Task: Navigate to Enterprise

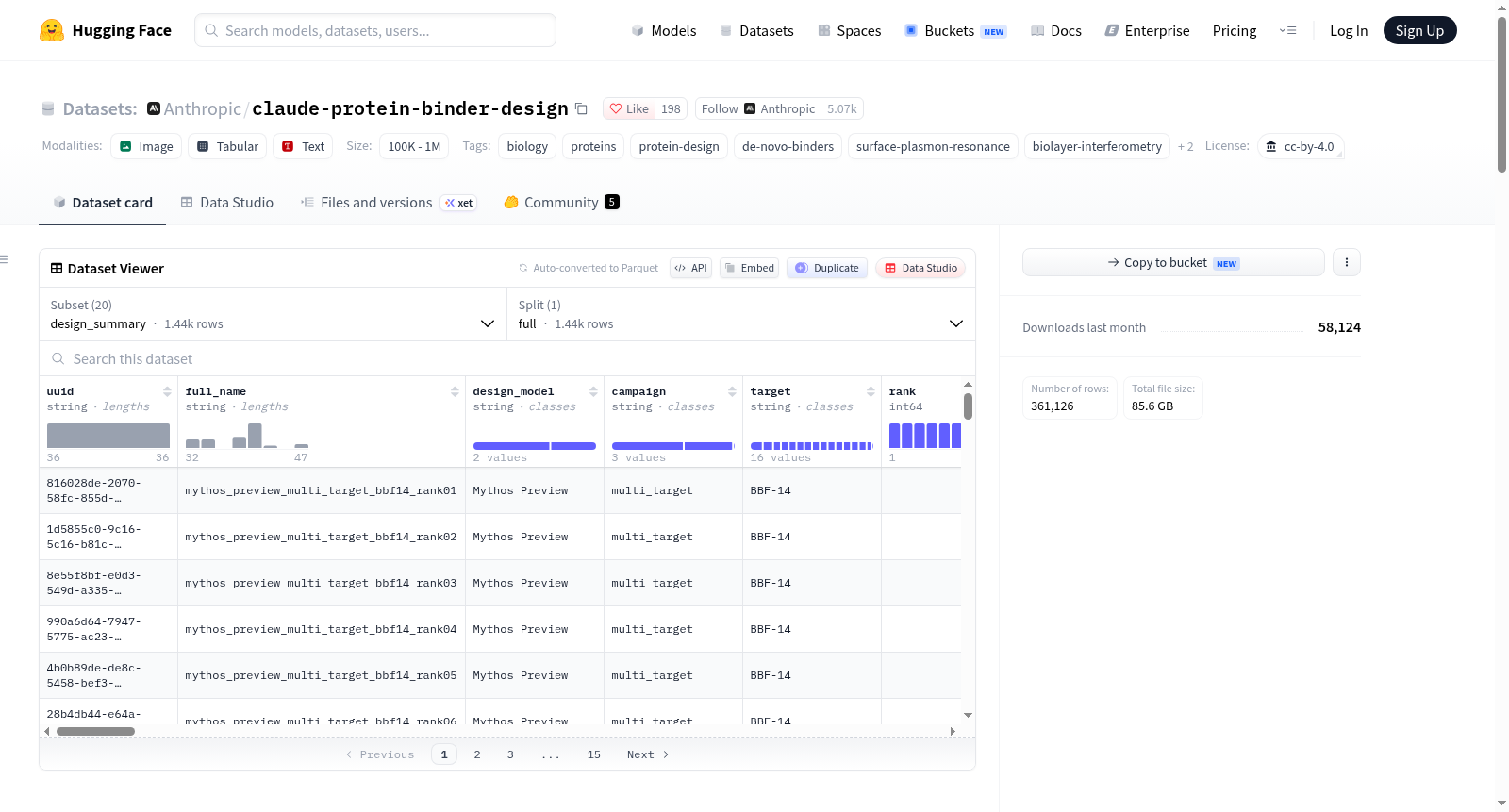Action: pos(1147,31)
